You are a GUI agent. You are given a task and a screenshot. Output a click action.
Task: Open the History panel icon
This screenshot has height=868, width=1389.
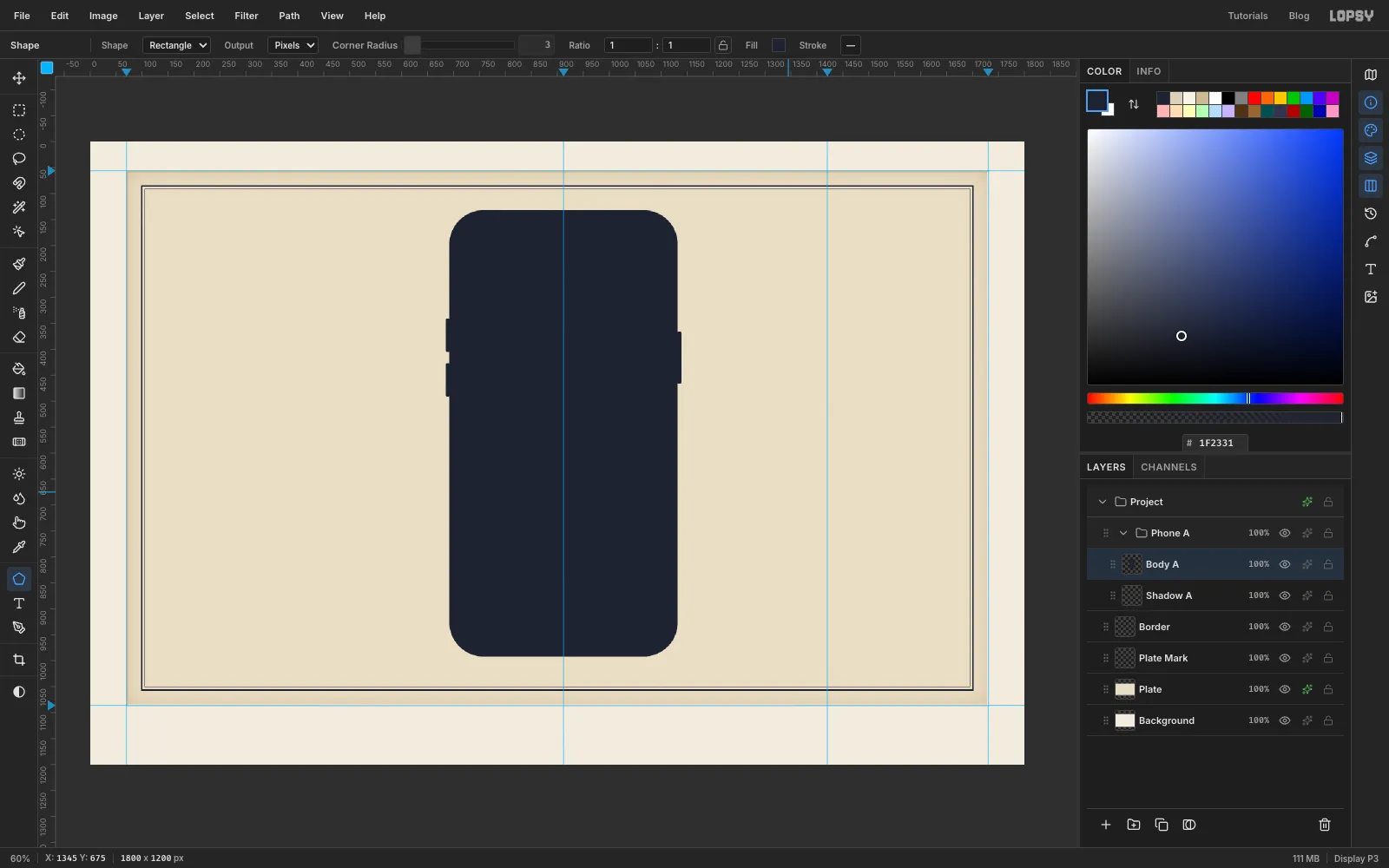point(1371,214)
